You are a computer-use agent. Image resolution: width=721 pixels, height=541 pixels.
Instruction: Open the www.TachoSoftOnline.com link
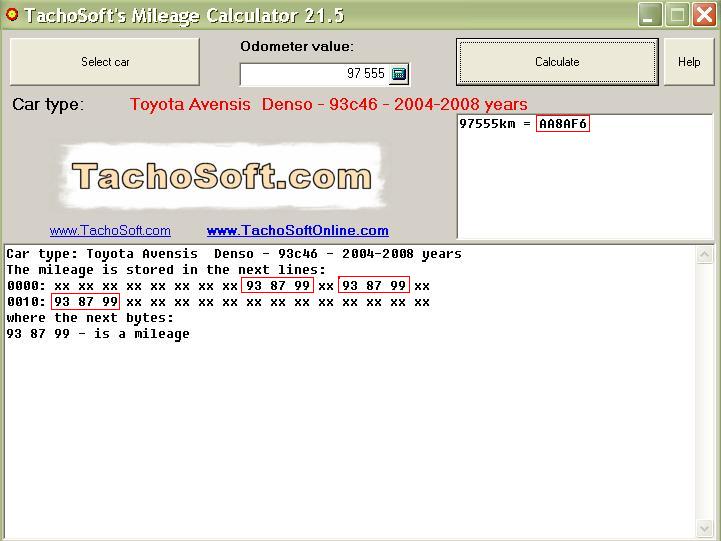click(x=298, y=230)
